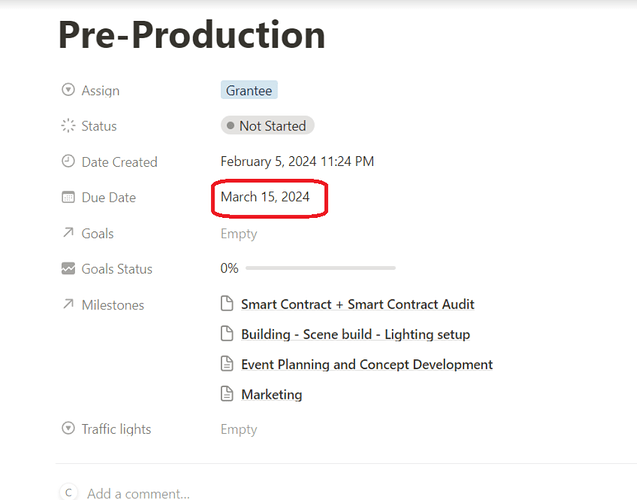The image size is (637, 500).
Task: Click the Add a comment field
Action: 138,493
